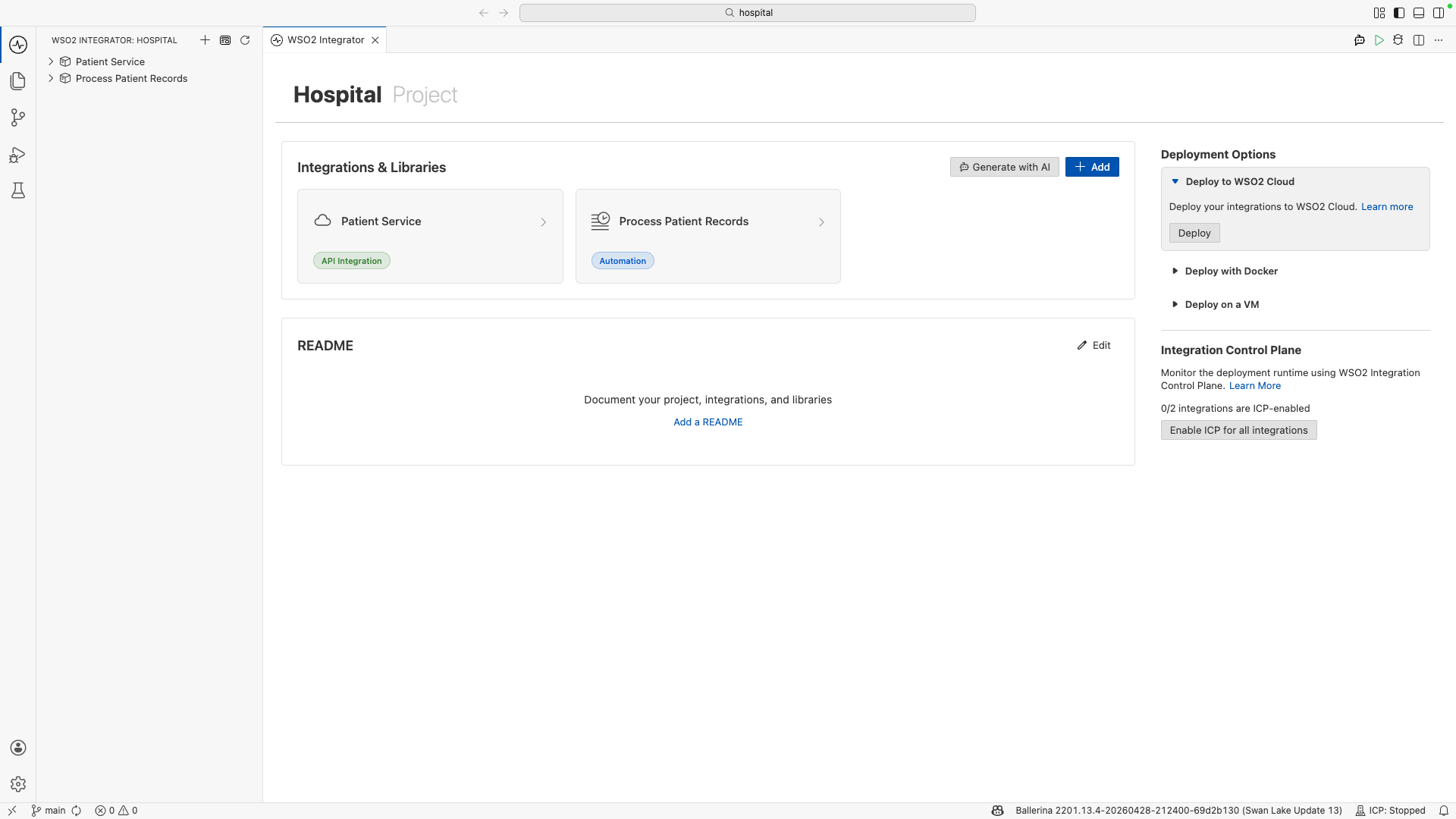Screen dimensions: 1456x819
Task: Click the Copilot icon in status bar
Action: pyautogui.click(x=998, y=811)
